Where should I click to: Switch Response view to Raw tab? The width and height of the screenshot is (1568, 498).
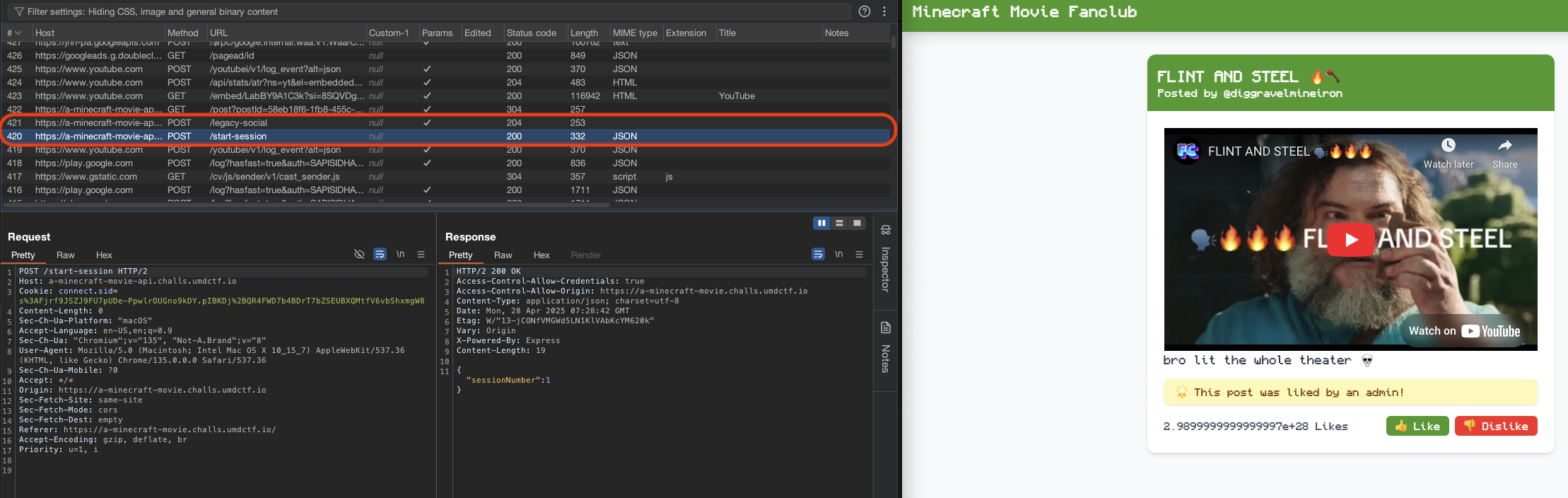[x=503, y=255]
